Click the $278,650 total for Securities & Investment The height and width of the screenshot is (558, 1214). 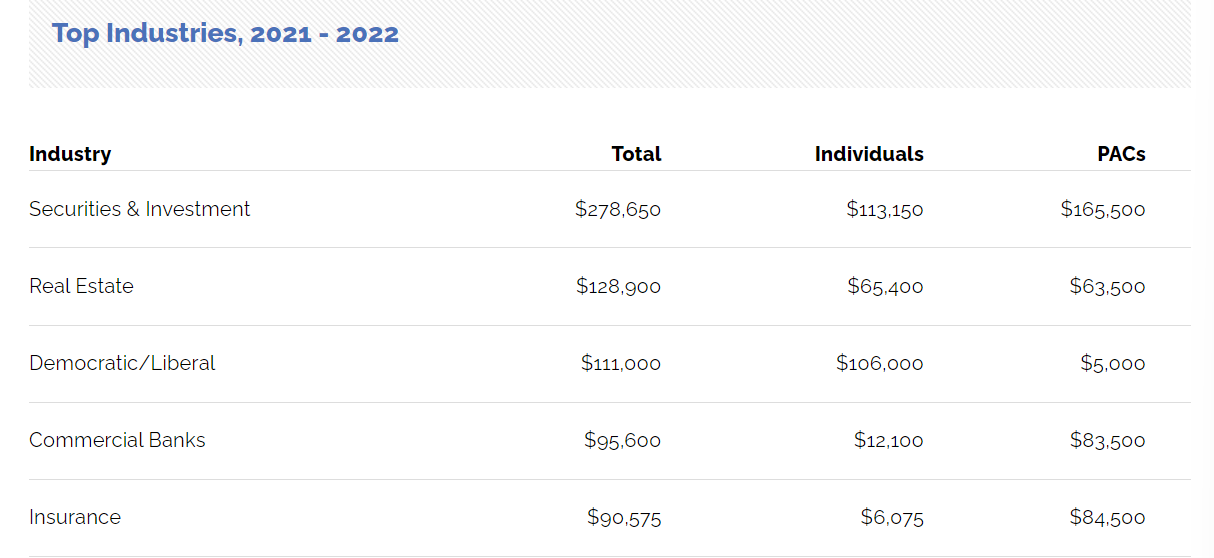[618, 209]
